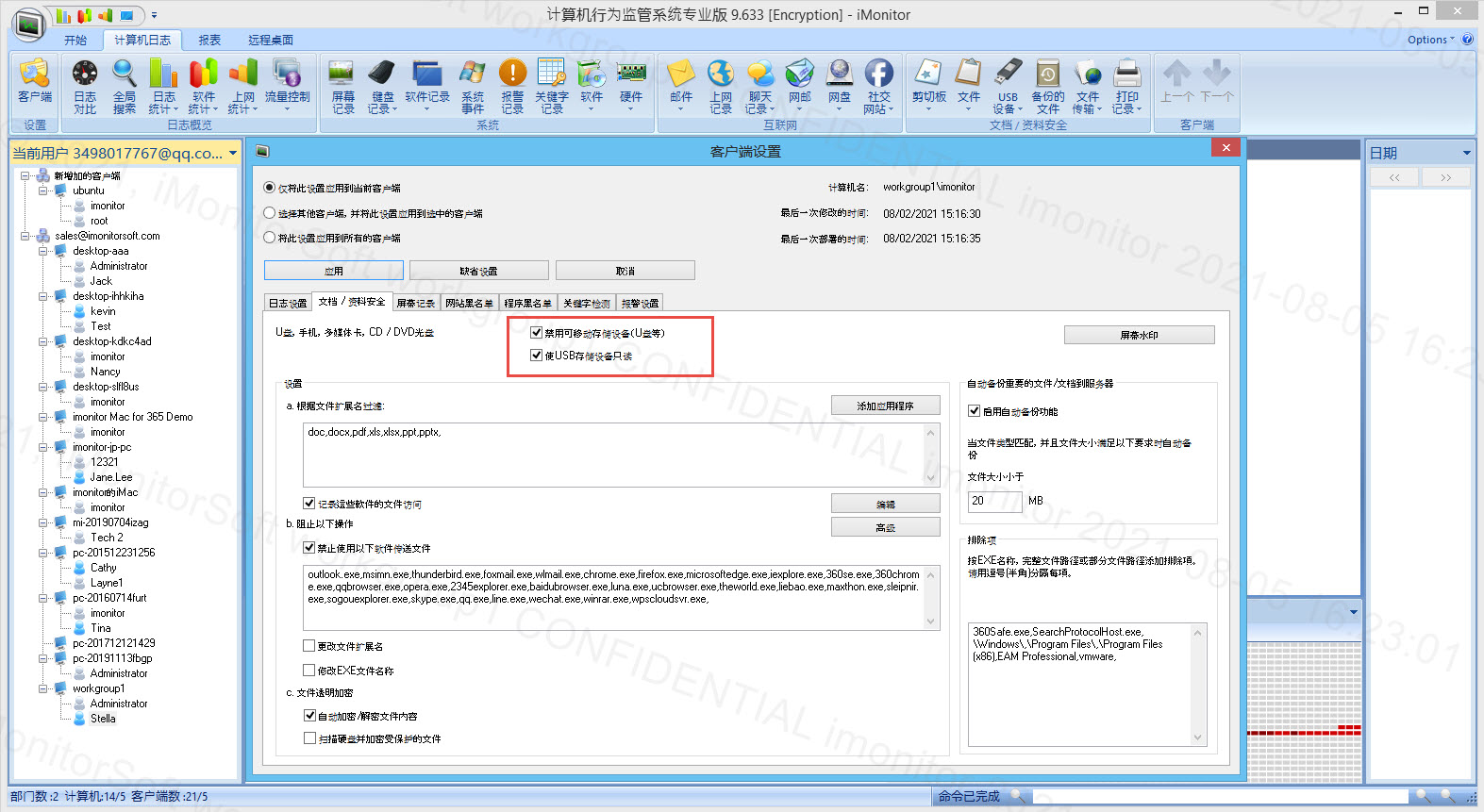The width and height of the screenshot is (1484, 812).
Task: Enable 修改EXE文件名称 checkbox
Action: tap(309, 671)
